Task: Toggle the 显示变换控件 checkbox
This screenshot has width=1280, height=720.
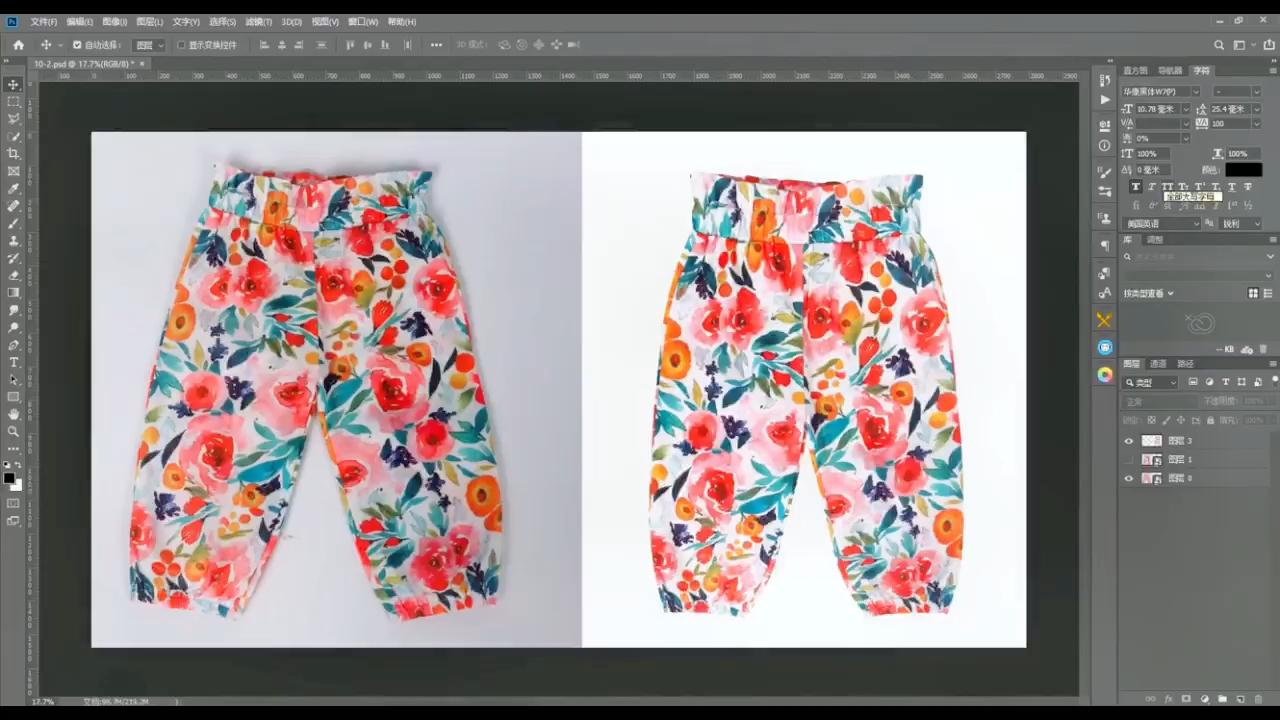Action: 181,45
